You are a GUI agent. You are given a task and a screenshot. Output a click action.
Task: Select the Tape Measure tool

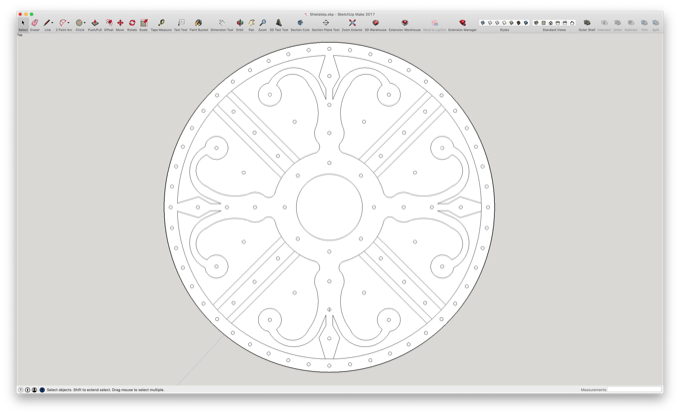pos(161,23)
